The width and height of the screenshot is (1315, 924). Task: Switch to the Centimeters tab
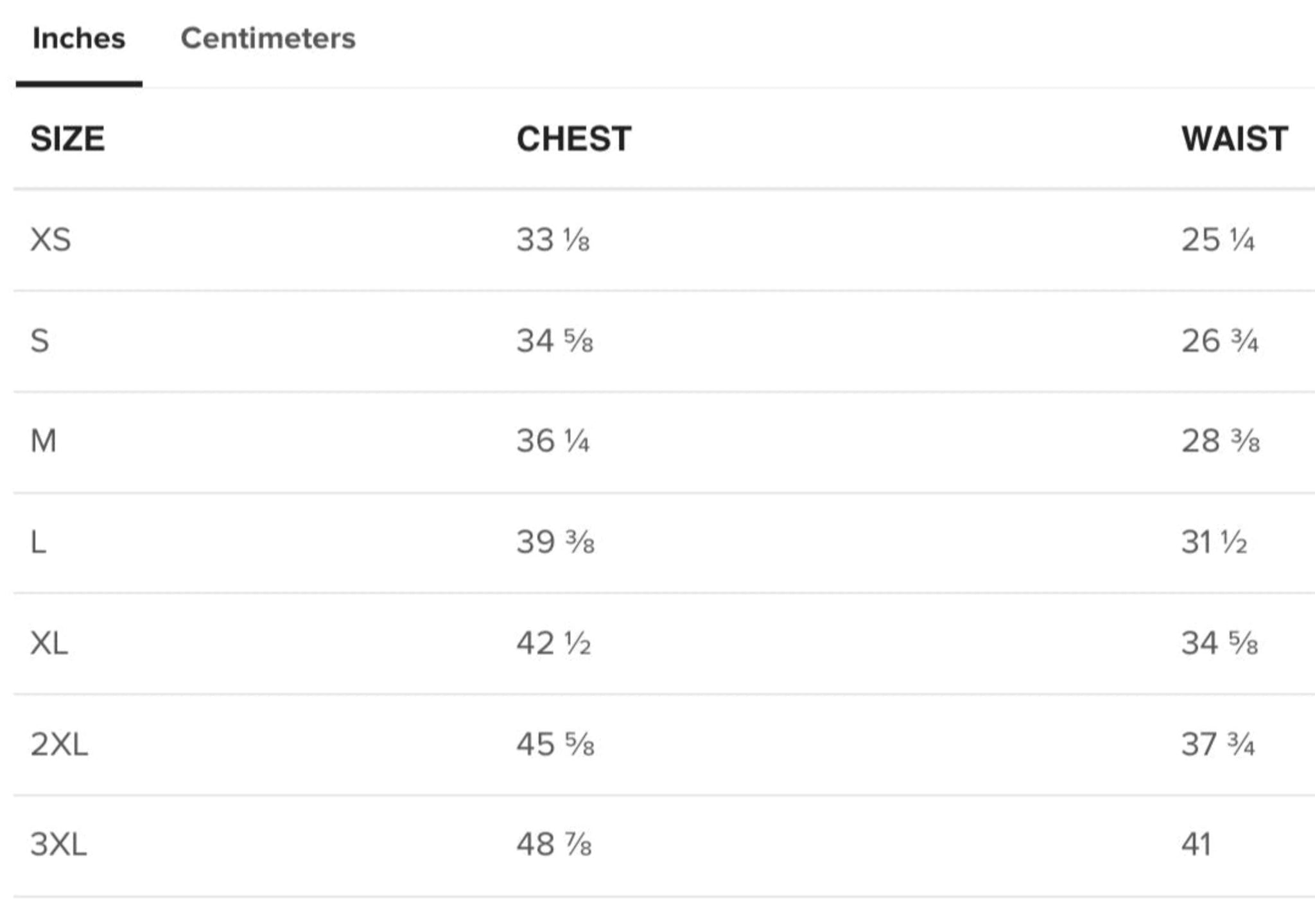click(x=268, y=39)
